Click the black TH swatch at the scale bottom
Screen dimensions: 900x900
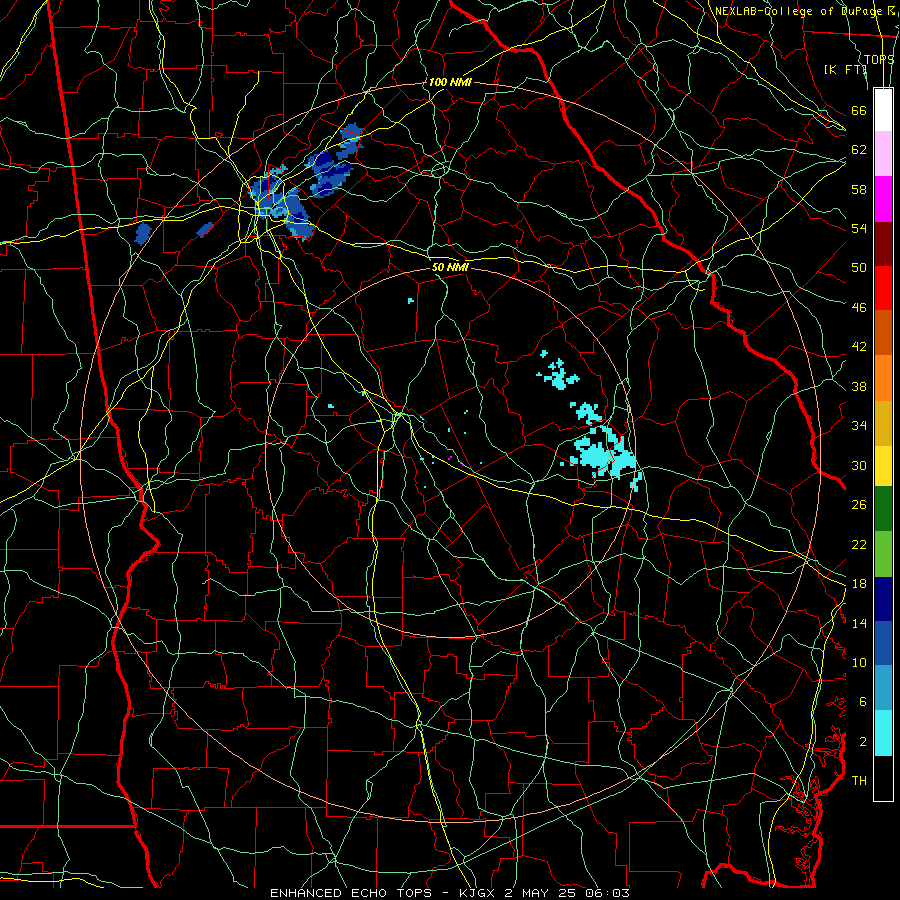click(883, 778)
